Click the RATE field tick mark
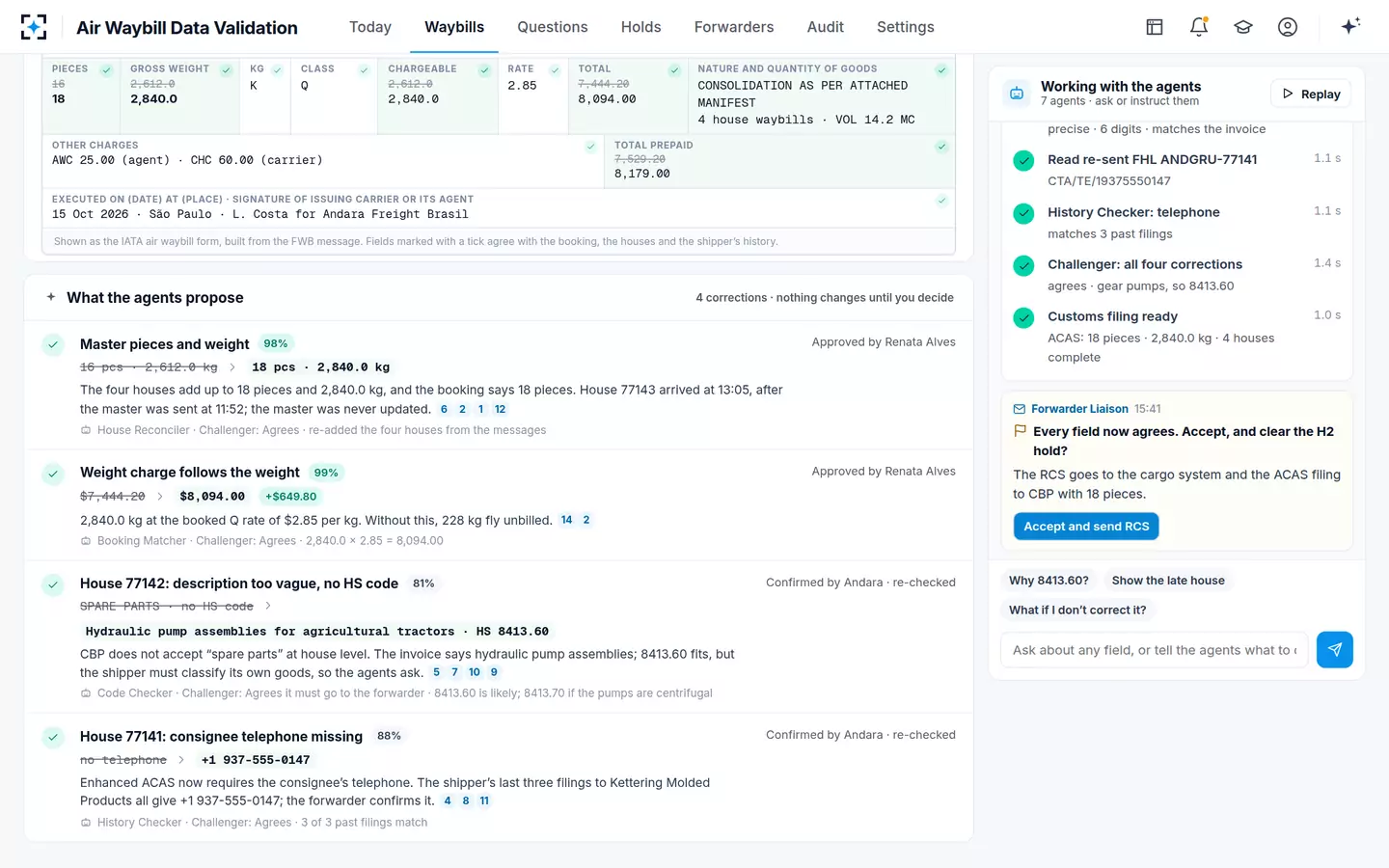1389x868 pixels. [555, 70]
